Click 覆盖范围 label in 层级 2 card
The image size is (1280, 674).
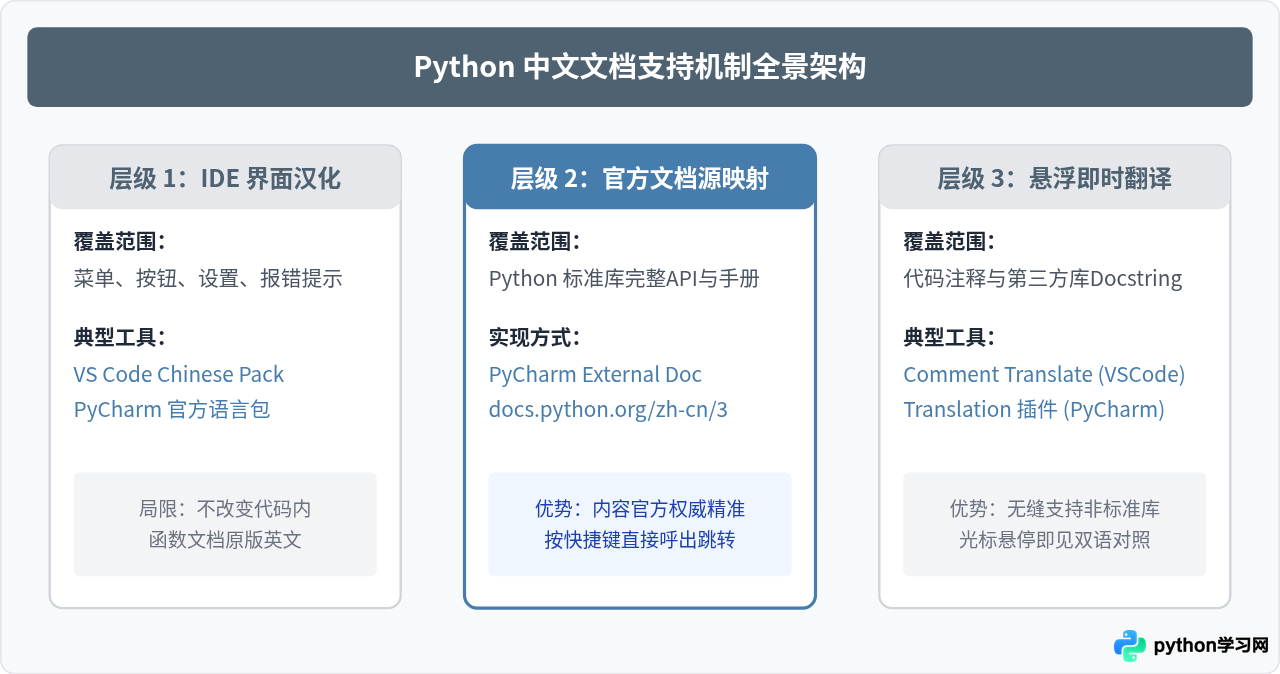pos(535,241)
